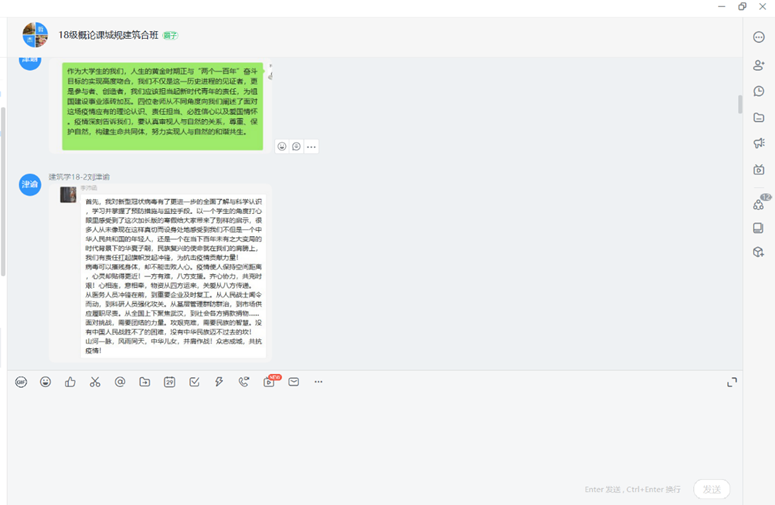The height and width of the screenshot is (505, 775).
Task: Click the envelope icon in the input toolbar
Action: (294, 382)
